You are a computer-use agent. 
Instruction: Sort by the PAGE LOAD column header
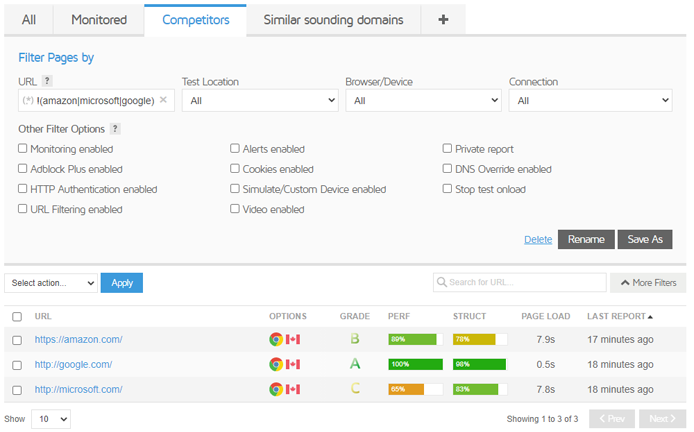tap(545, 316)
